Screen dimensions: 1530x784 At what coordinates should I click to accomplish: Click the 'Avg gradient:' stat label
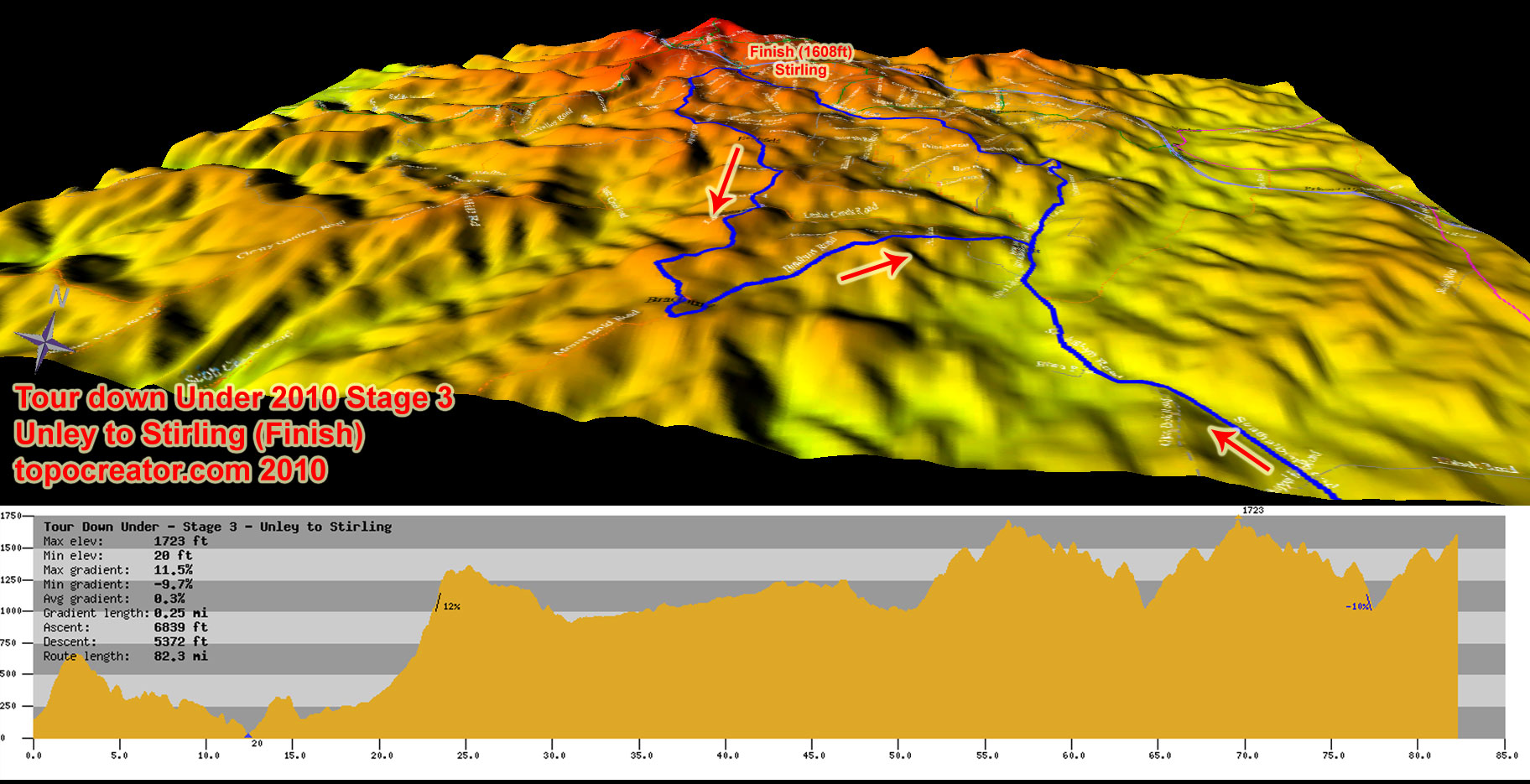tap(86, 599)
